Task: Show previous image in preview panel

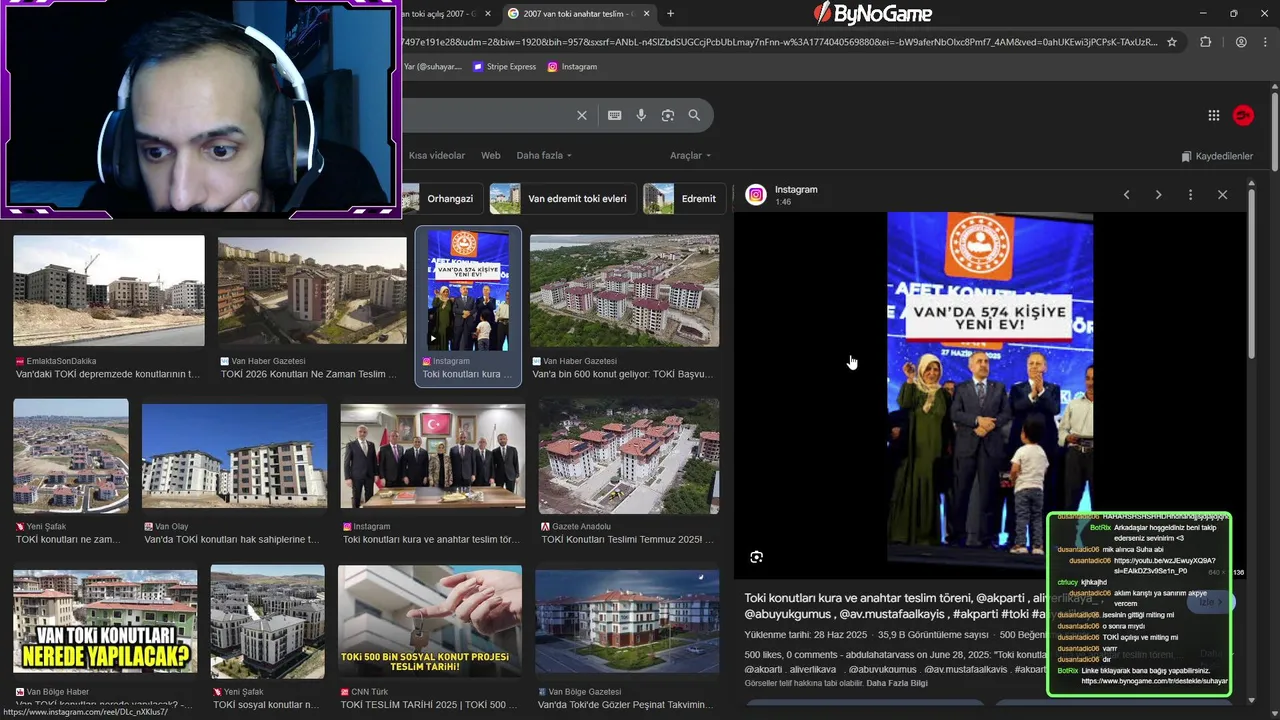Action: pos(1127,195)
